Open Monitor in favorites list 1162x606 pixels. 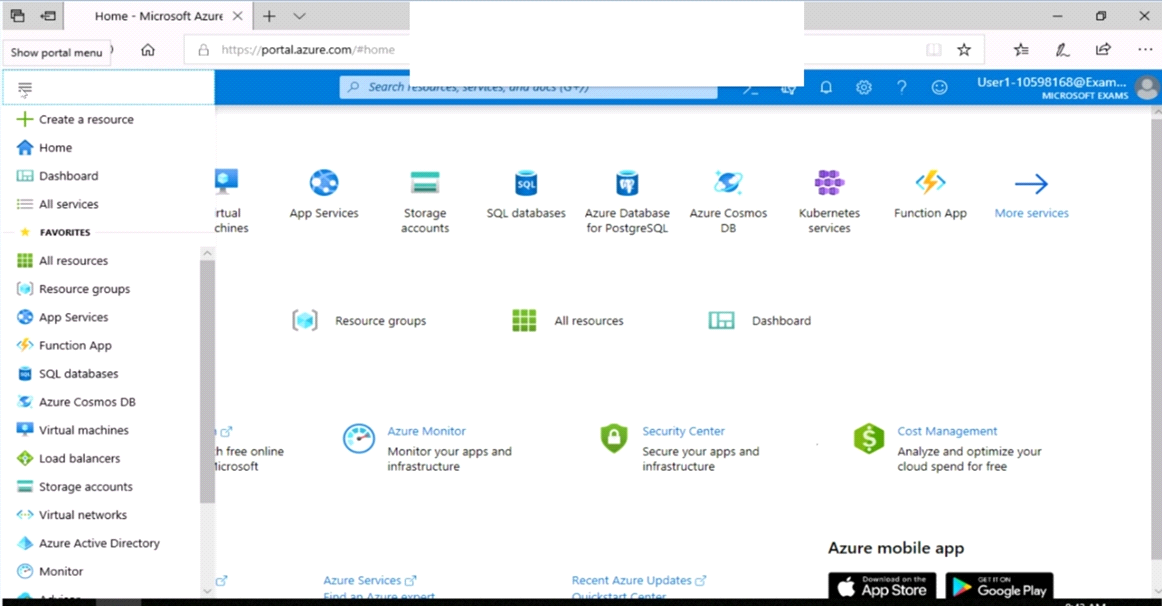pyautogui.click(x=61, y=571)
